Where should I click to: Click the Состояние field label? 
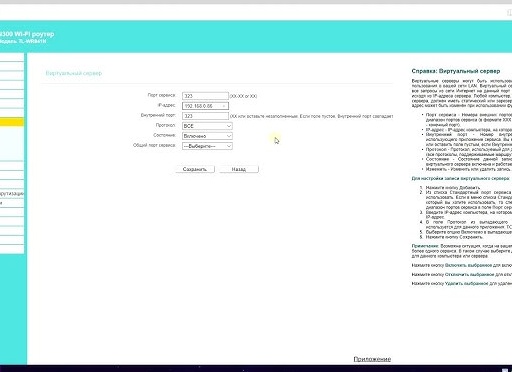[x=164, y=135]
